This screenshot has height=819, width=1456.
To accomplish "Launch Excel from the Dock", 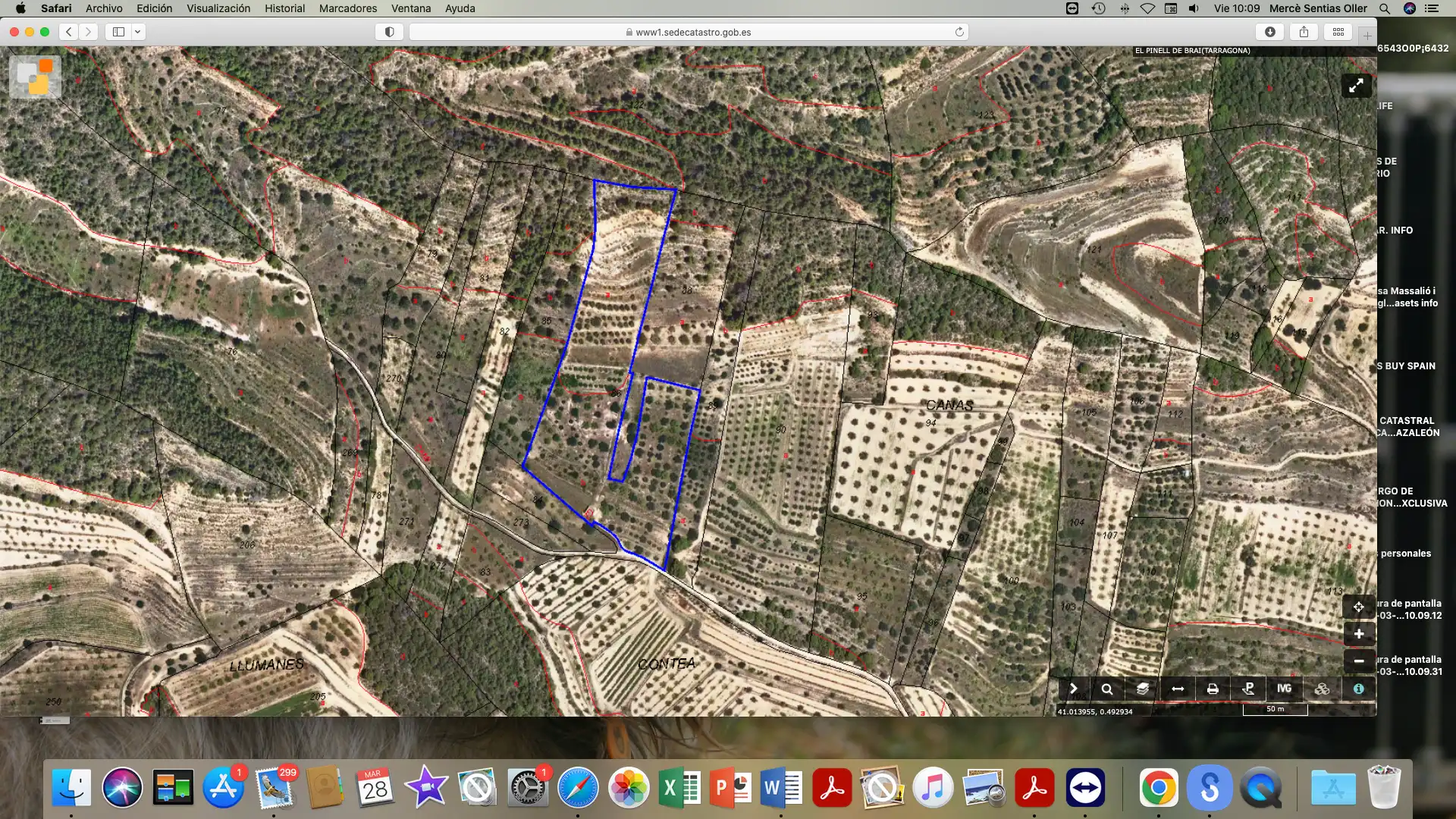I will click(679, 788).
